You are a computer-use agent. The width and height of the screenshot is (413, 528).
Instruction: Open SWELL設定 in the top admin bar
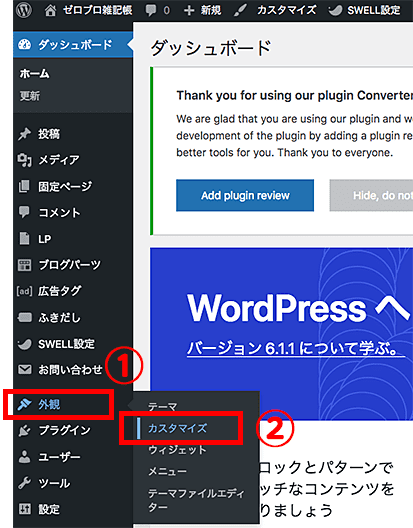click(x=374, y=10)
